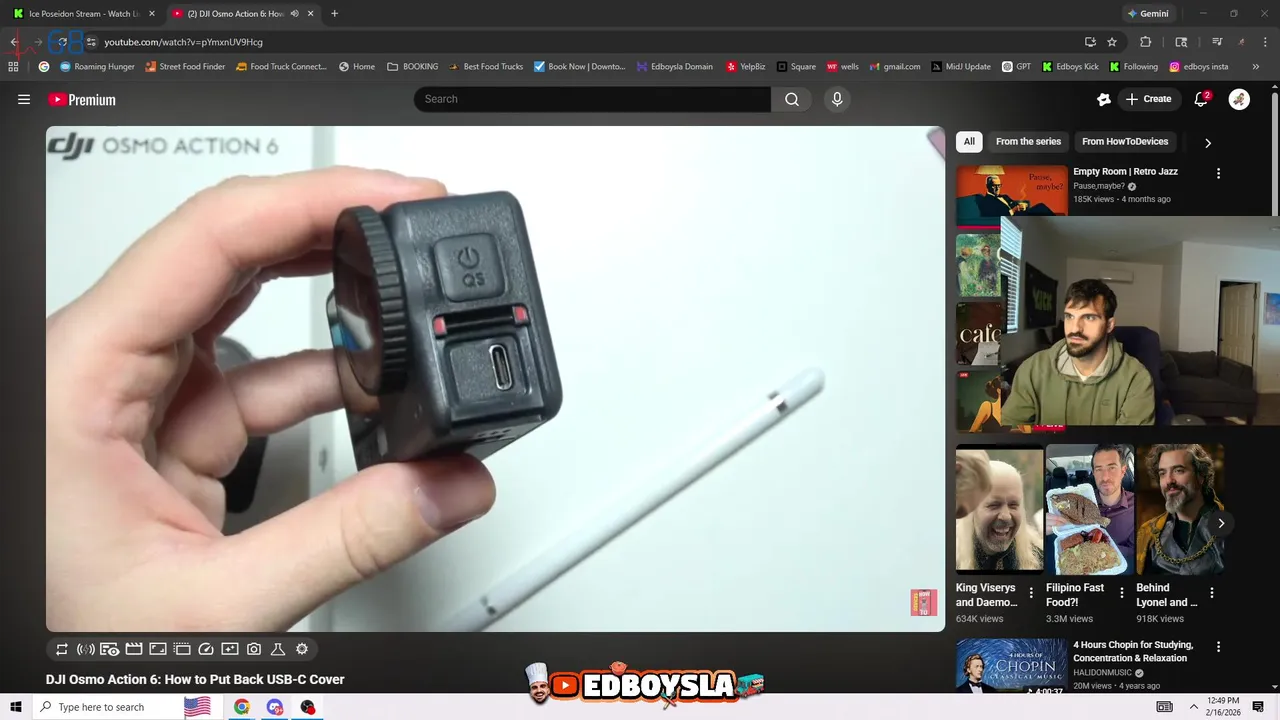
Task: Go to YouTube Premium home logo
Action: pos(82,99)
